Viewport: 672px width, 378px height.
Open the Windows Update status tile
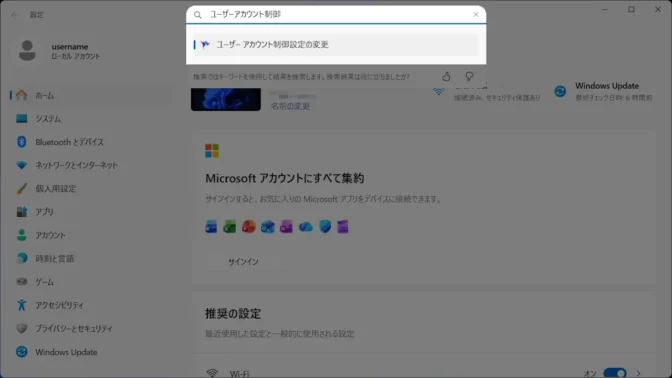click(603, 91)
